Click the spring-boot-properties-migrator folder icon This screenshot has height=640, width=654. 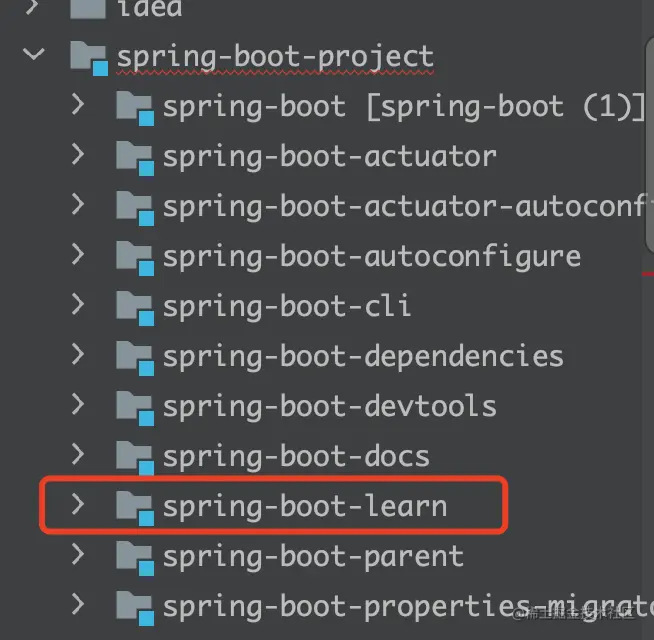135,608
